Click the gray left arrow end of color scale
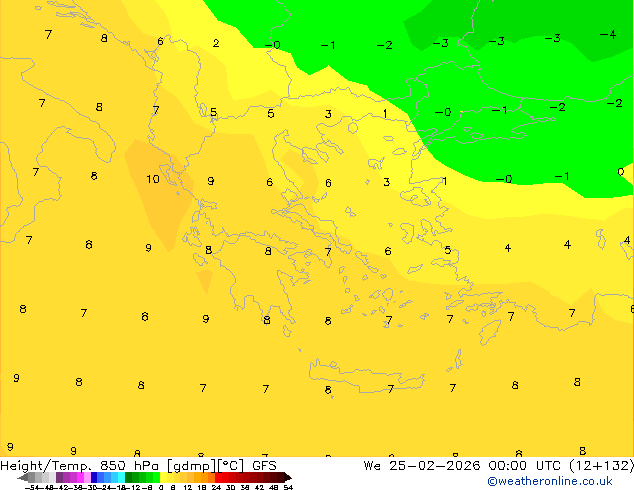The image size is (634, 490). [x=23, y=478]
